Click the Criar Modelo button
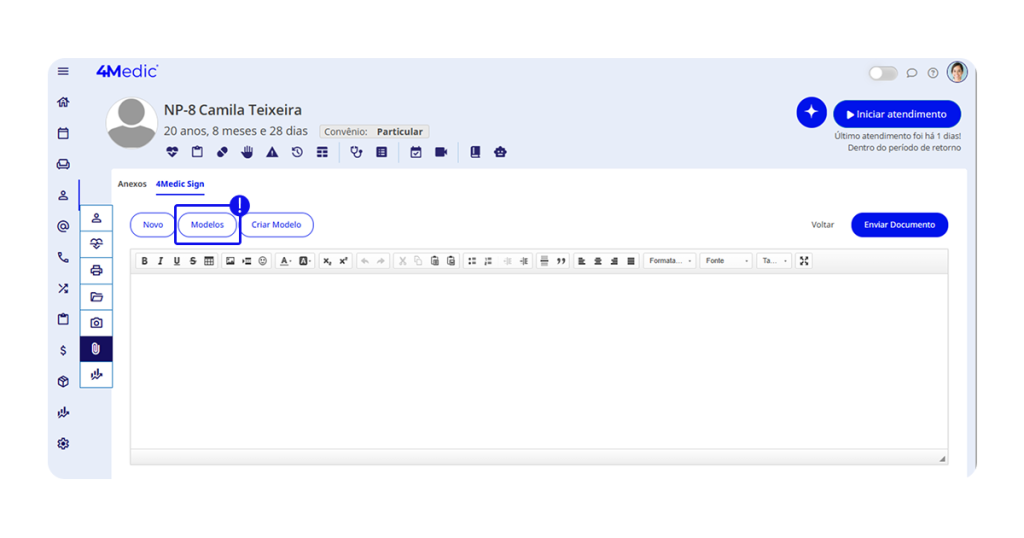The width and height of the screenshot is (1024, 538). point(276,225)
